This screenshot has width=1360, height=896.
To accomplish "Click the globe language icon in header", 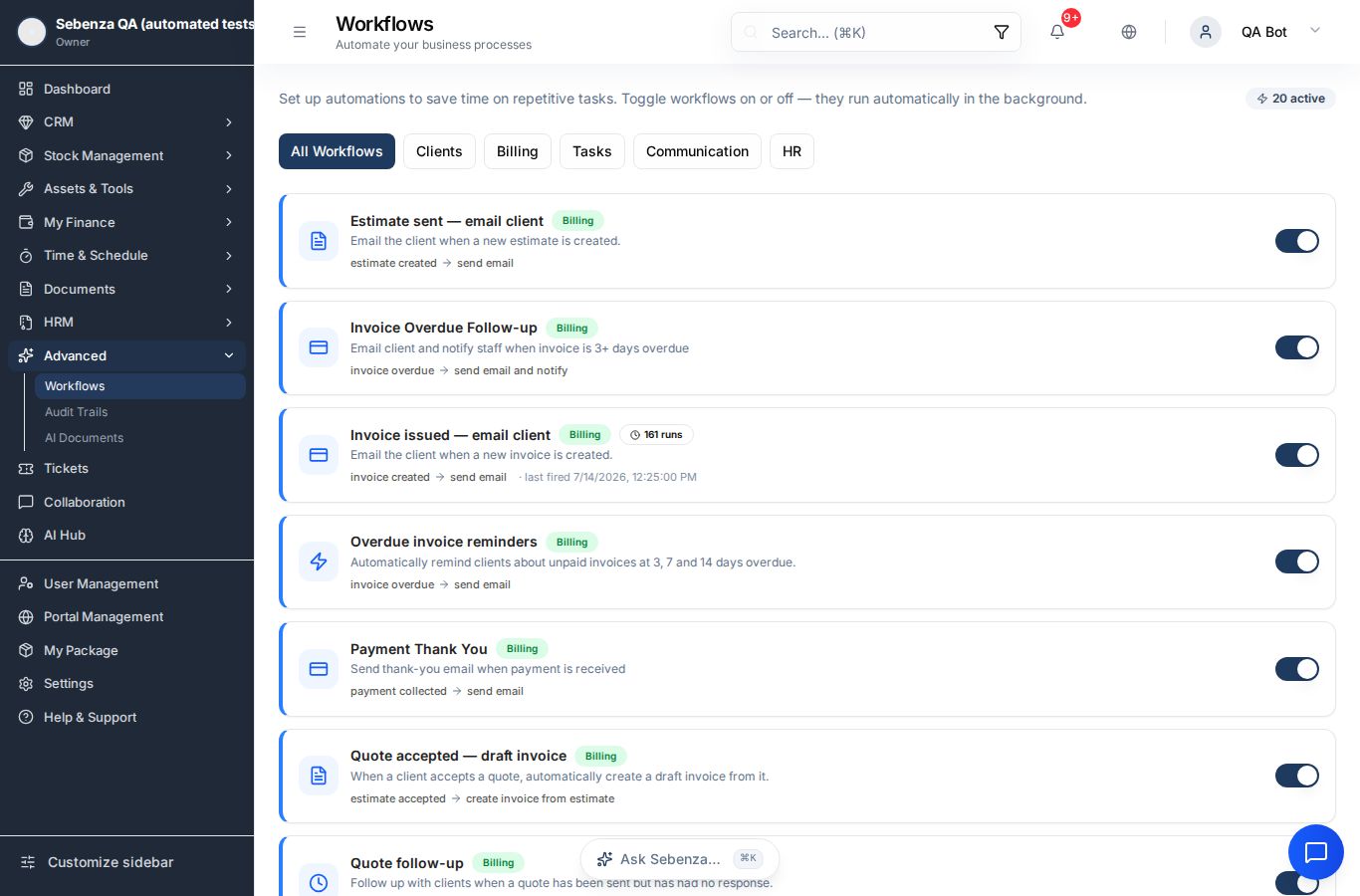I will [1129, 32].
